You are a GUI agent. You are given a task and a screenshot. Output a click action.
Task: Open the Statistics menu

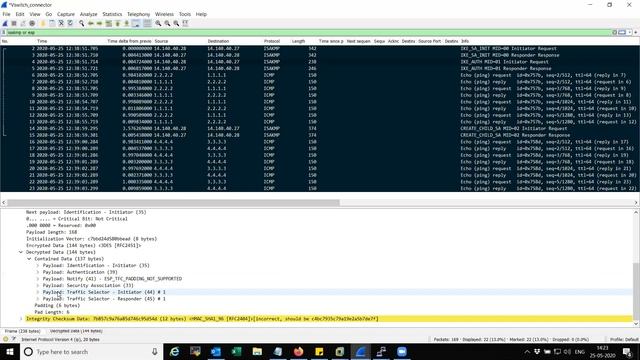[x=112, y=14]
